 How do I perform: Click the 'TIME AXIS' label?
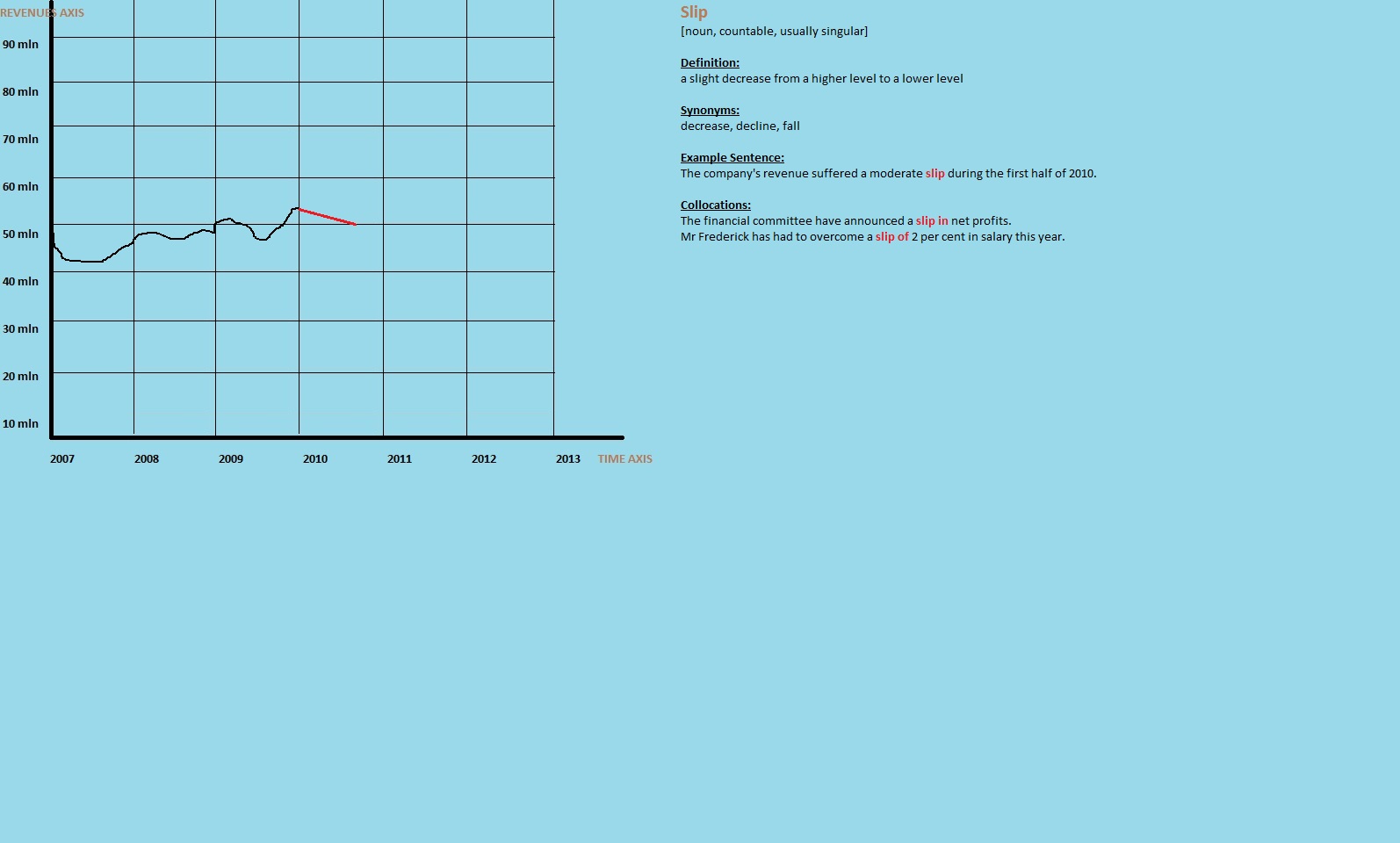[625, 458]
